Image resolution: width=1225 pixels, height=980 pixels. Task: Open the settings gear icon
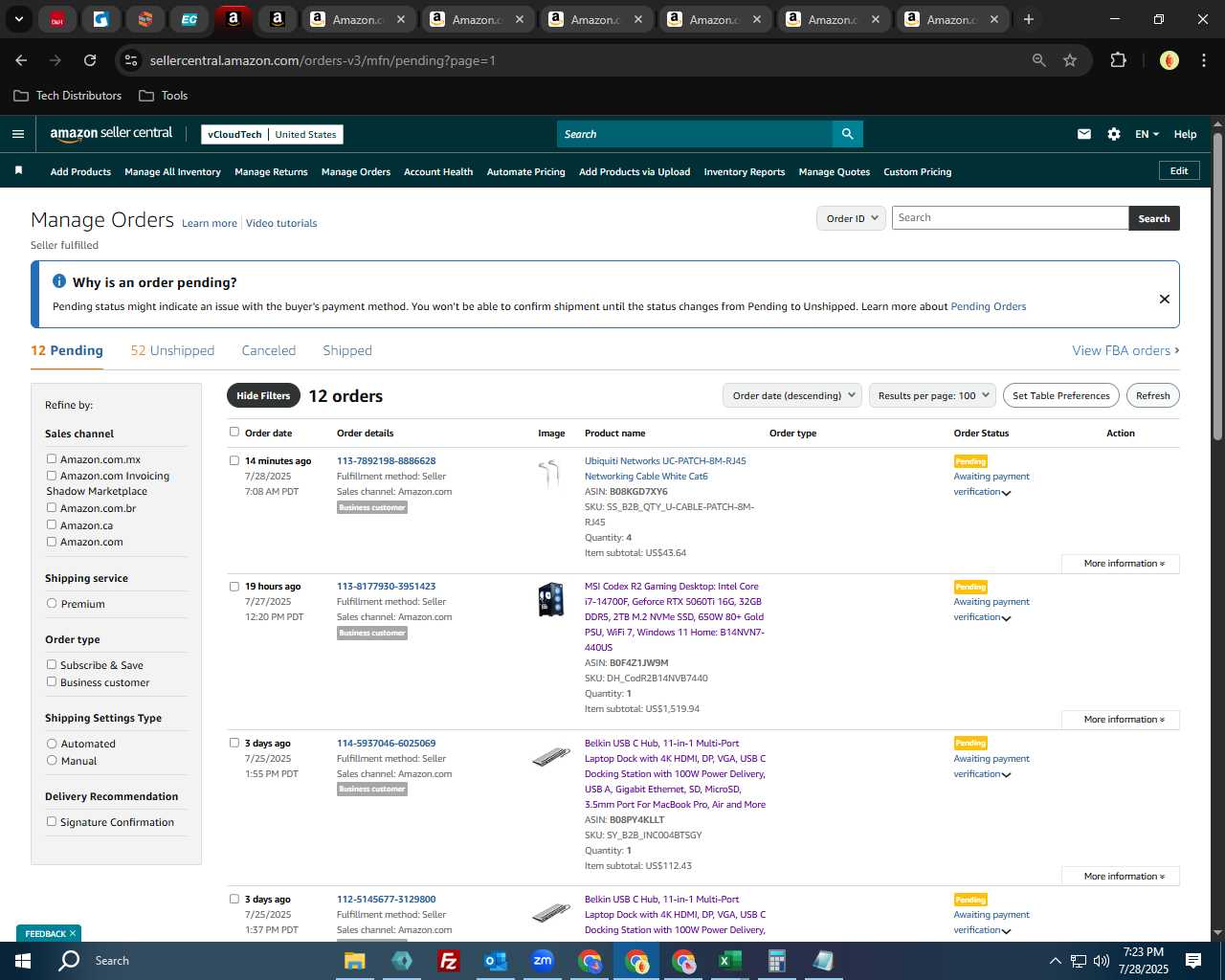(x=1113, y=134)
